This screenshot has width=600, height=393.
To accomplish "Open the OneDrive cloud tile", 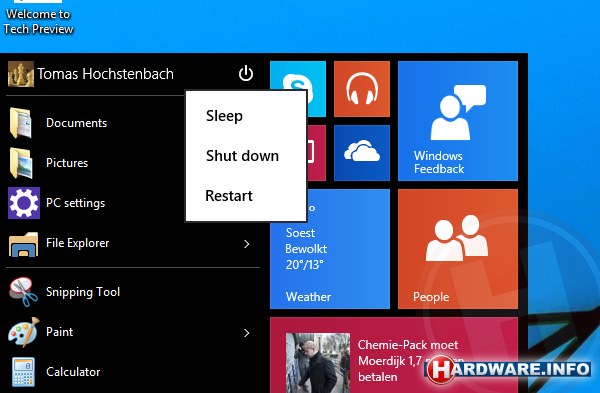I will pyautogui.click(x=362, y=153).
